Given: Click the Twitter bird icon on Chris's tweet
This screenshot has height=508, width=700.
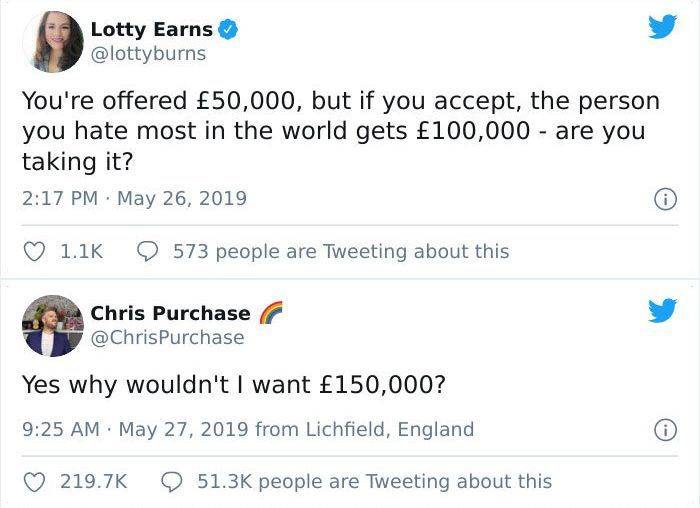Looking at the screenshot, I should pyautogui.click(x=661, y=312).
